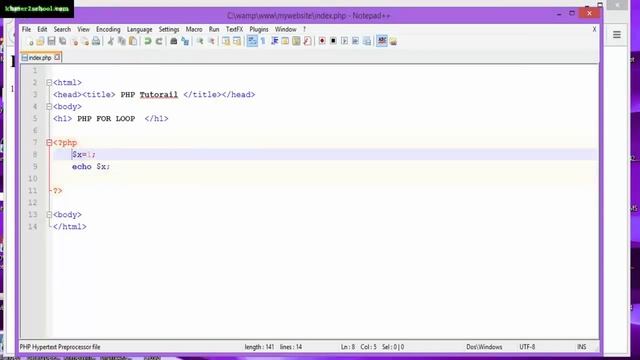Viewport: 640px width, 360px height.
Task: Click Close All documents toolbar icon
Action: pyautogui.click(x=85, y=41)
